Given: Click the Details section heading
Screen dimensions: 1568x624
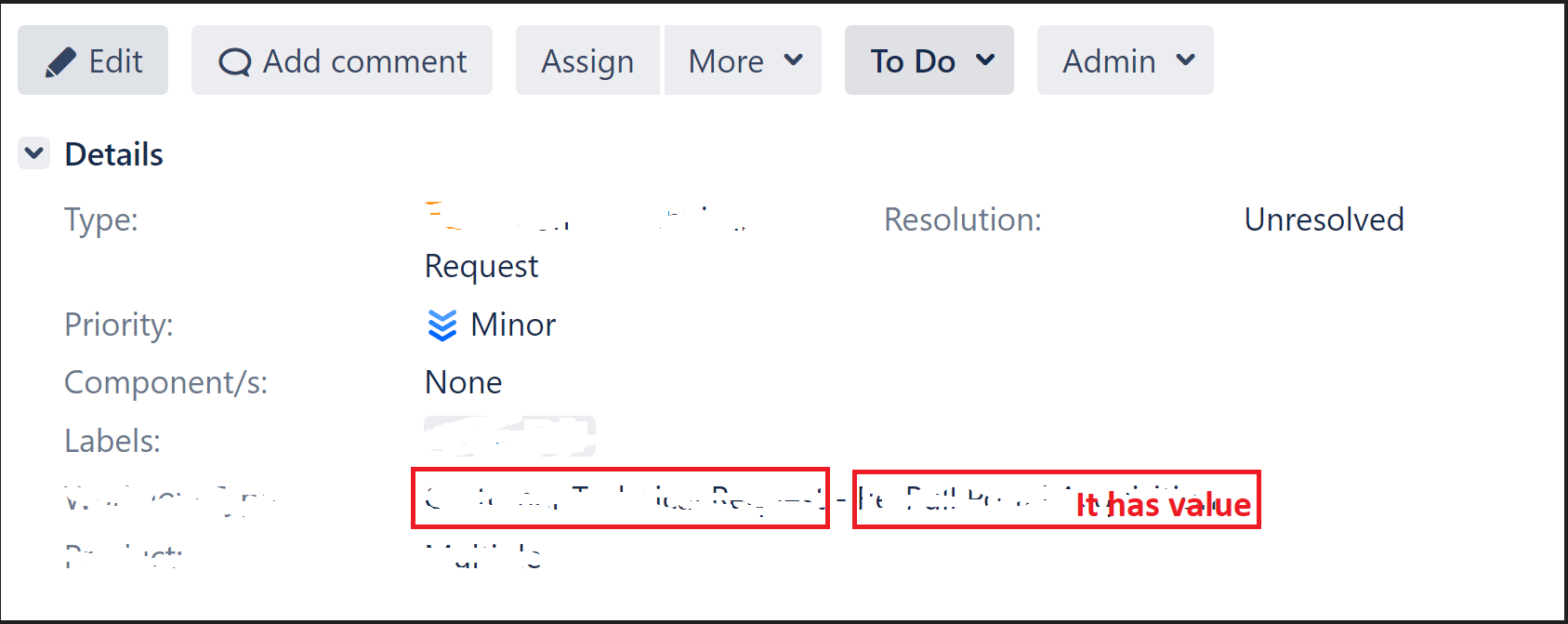Looking at the screenshot, I should (113, 154).
